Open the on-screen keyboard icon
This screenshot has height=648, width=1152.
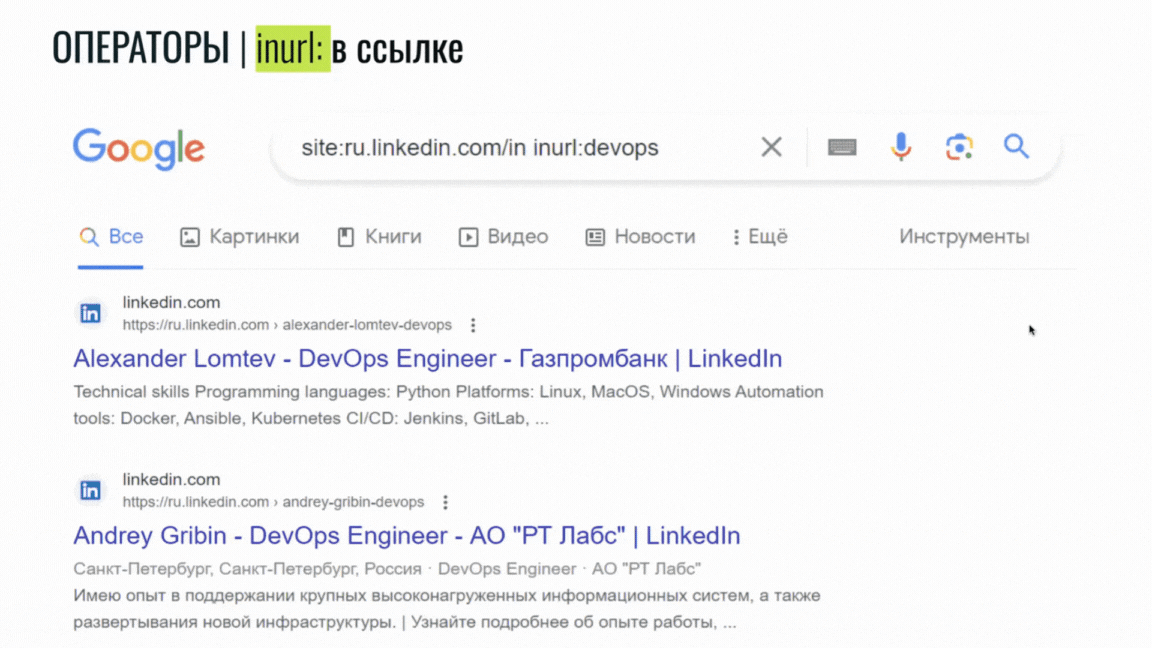842,147
